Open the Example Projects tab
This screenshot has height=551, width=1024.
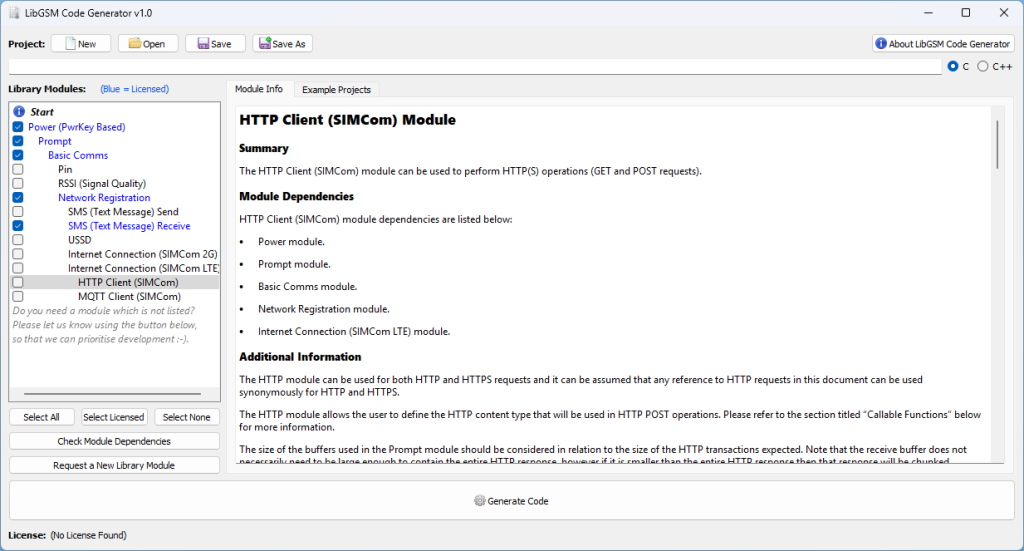336,89
